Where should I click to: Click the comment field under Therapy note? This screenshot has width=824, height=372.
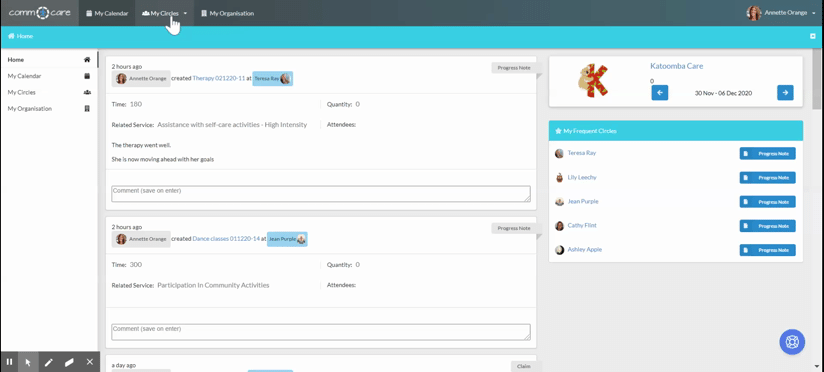321,193
